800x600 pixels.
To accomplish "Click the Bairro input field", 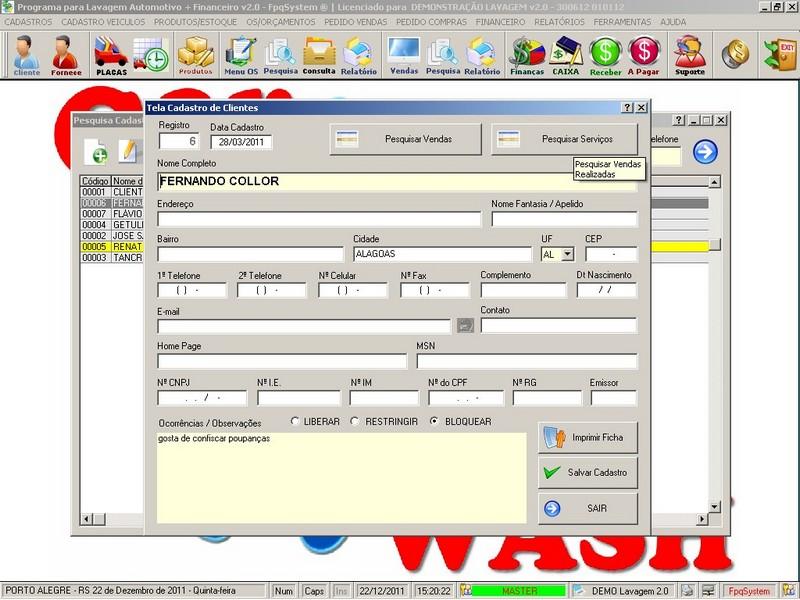I will 251,254.
